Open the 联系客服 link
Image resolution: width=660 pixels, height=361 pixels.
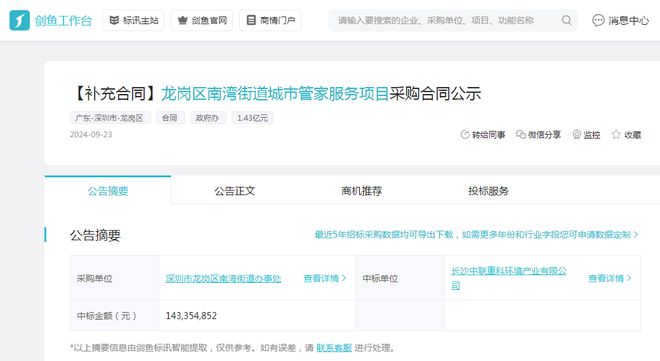334,348
